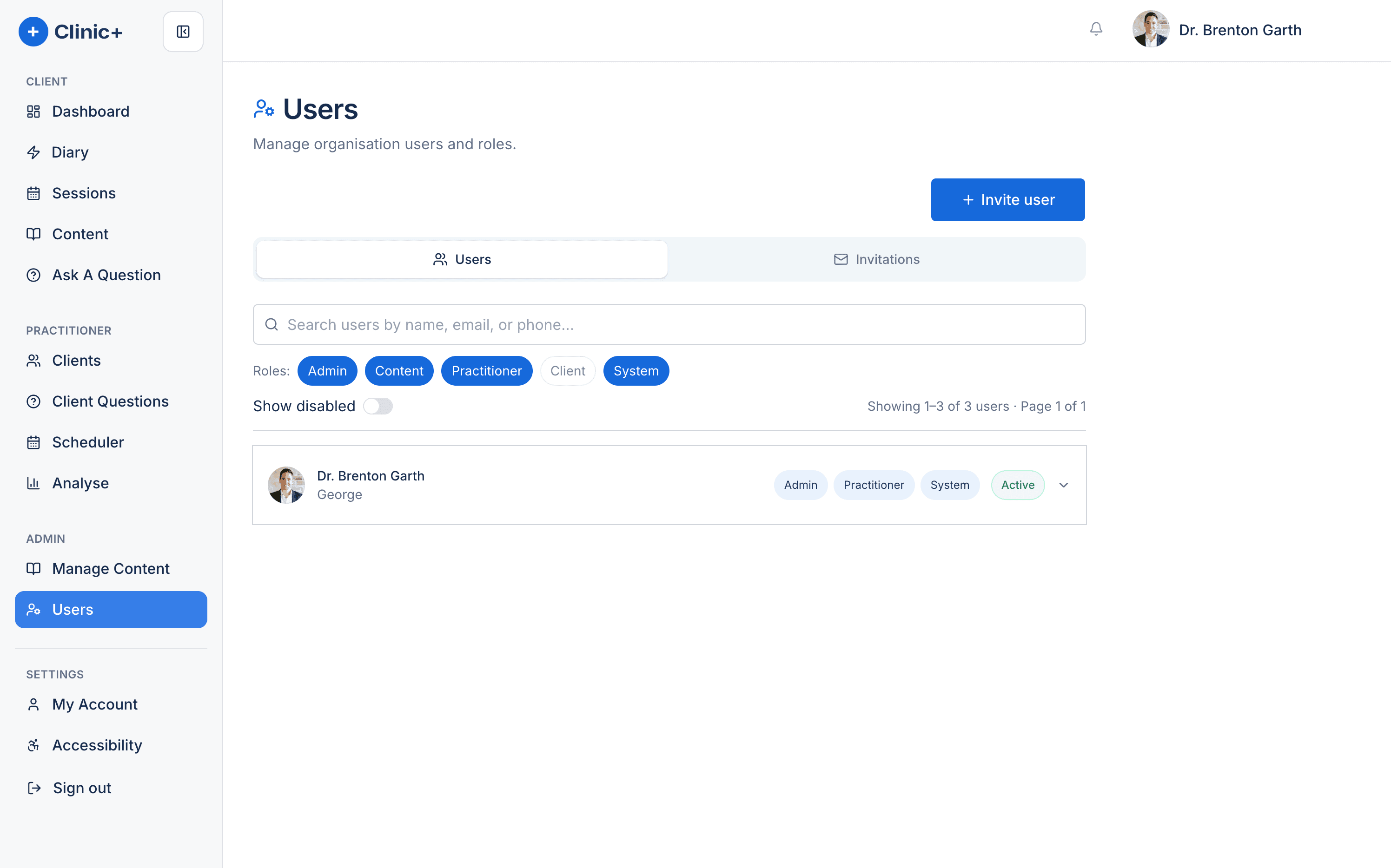Click the Sign out label
Viewport: 1391px width, 868px height.
82,788
